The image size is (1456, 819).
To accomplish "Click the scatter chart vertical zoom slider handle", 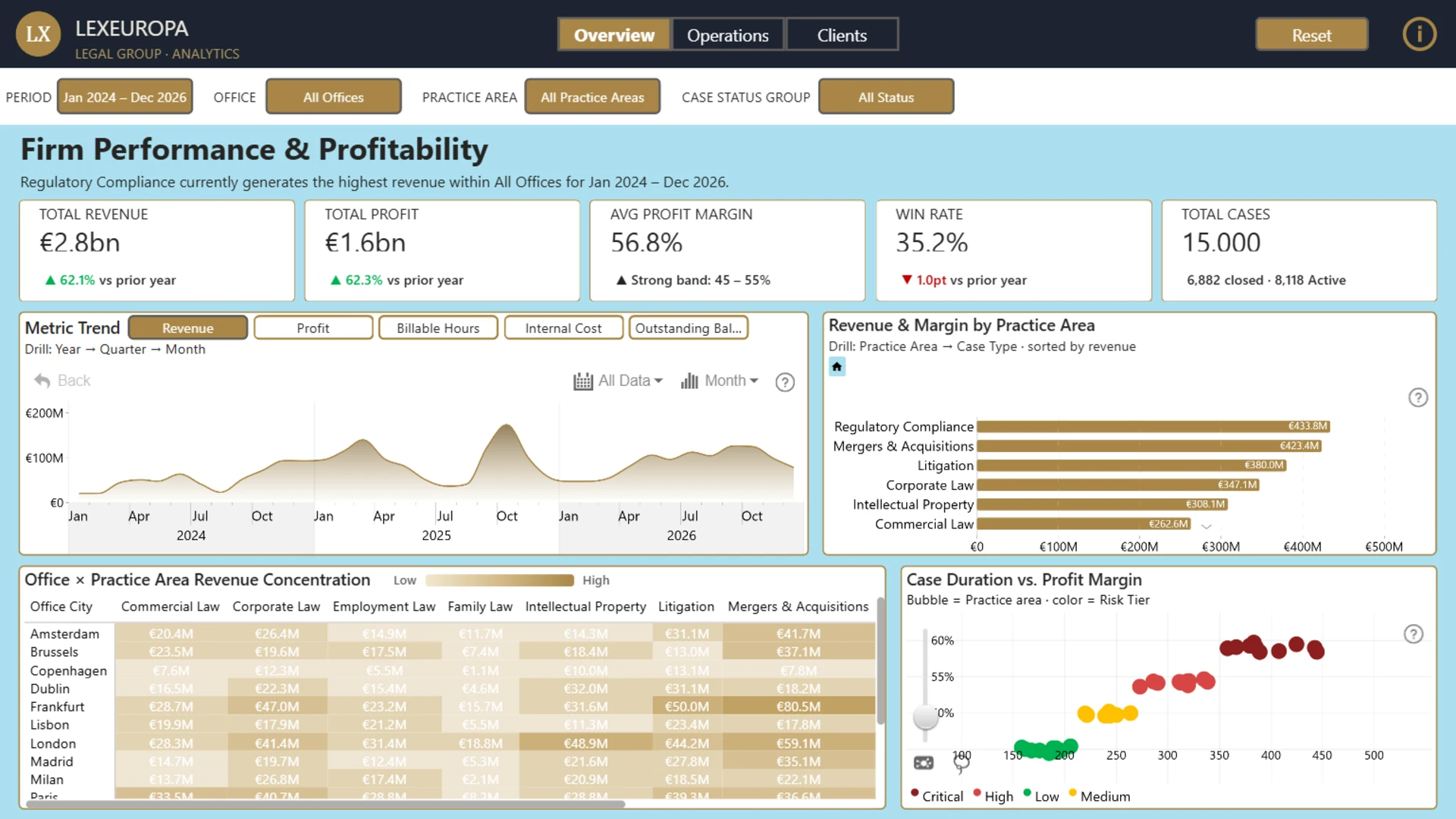I will tap(925, 716).
